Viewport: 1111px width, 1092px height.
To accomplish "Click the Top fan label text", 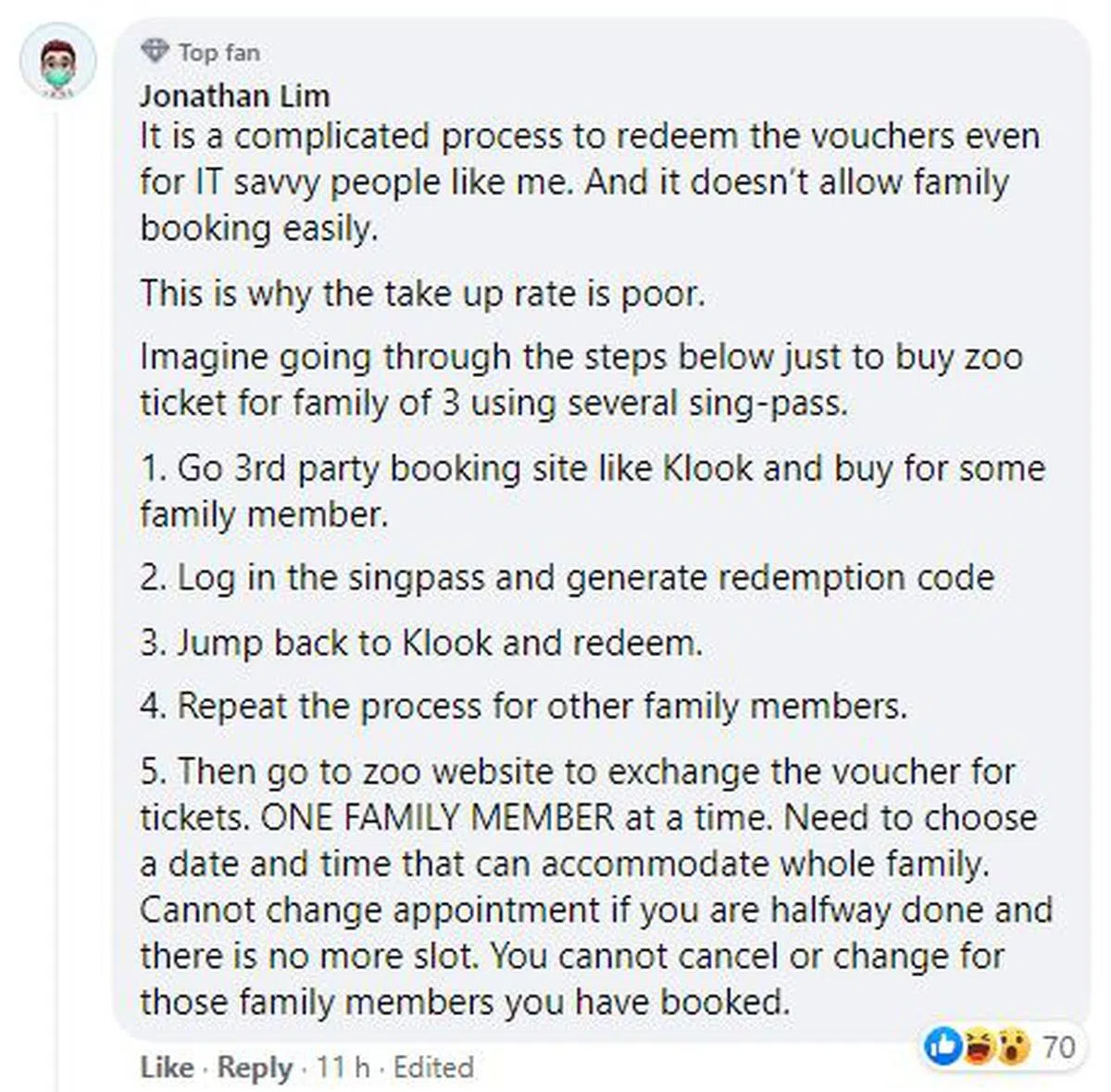I will pyautogui.click(x=219, y=52).
